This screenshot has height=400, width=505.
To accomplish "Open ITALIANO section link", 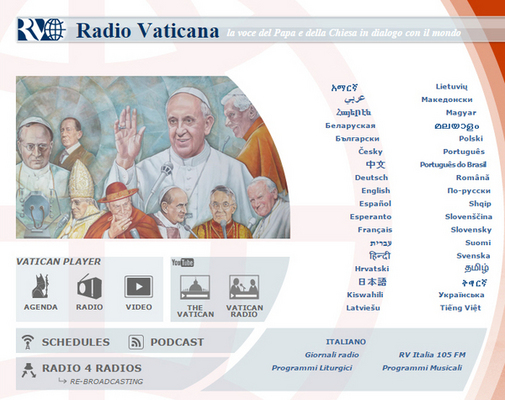I will pyautogui.click(x=346, y=342).
